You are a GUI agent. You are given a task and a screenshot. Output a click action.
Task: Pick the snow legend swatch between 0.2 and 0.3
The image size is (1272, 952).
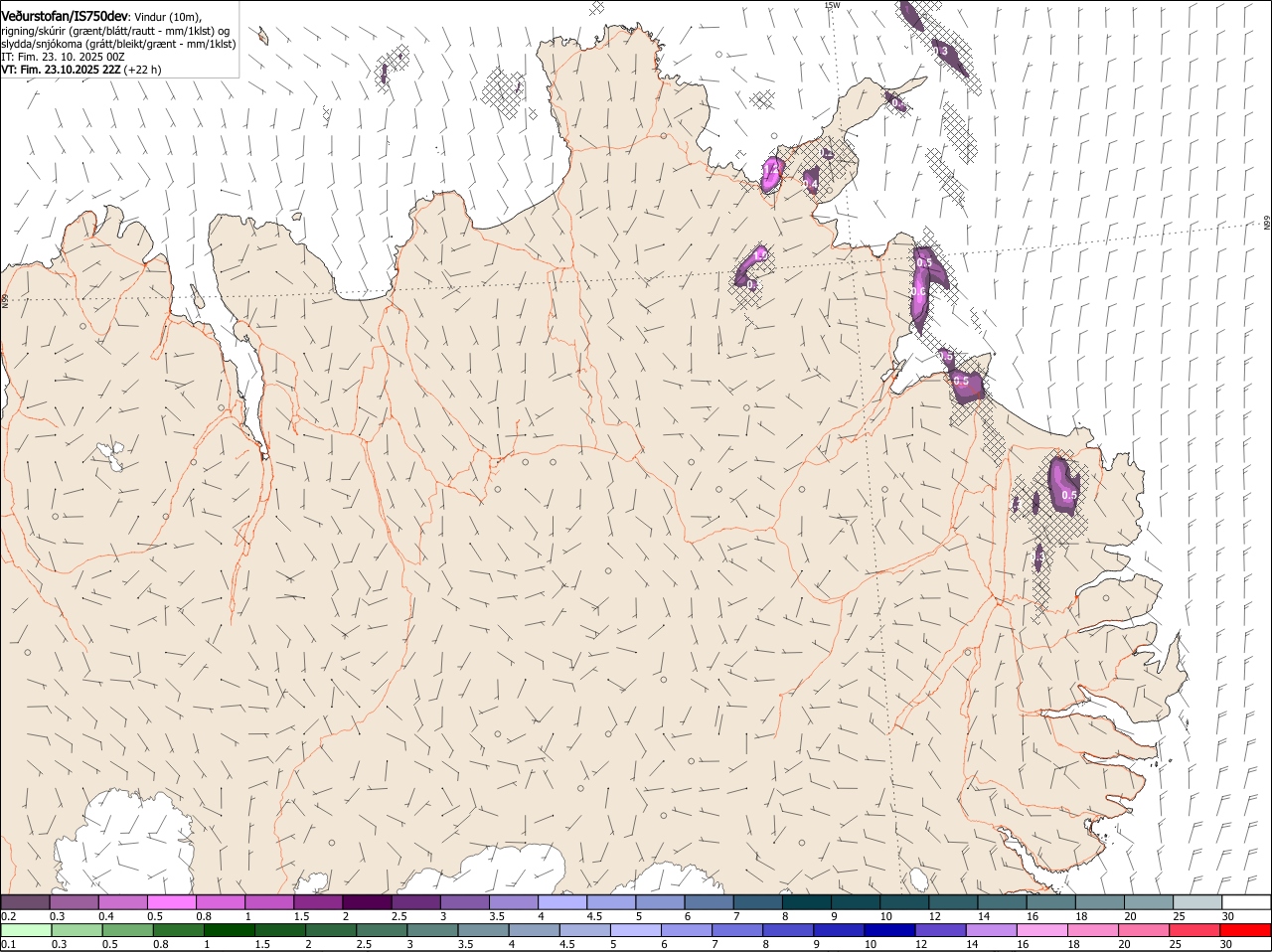pos(26,901)
